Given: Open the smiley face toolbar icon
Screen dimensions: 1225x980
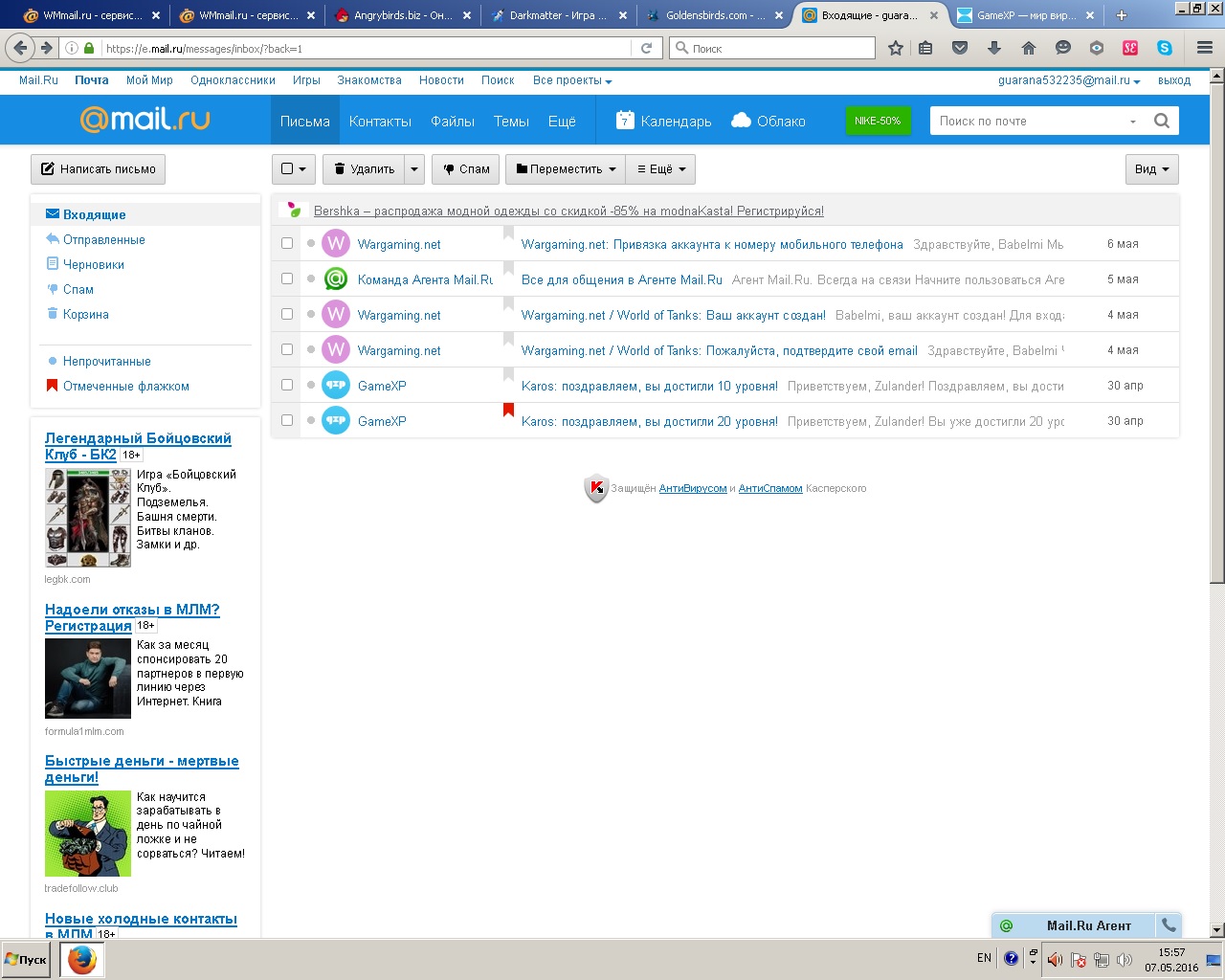Looking at the screenshot, I should point(1063,48).
